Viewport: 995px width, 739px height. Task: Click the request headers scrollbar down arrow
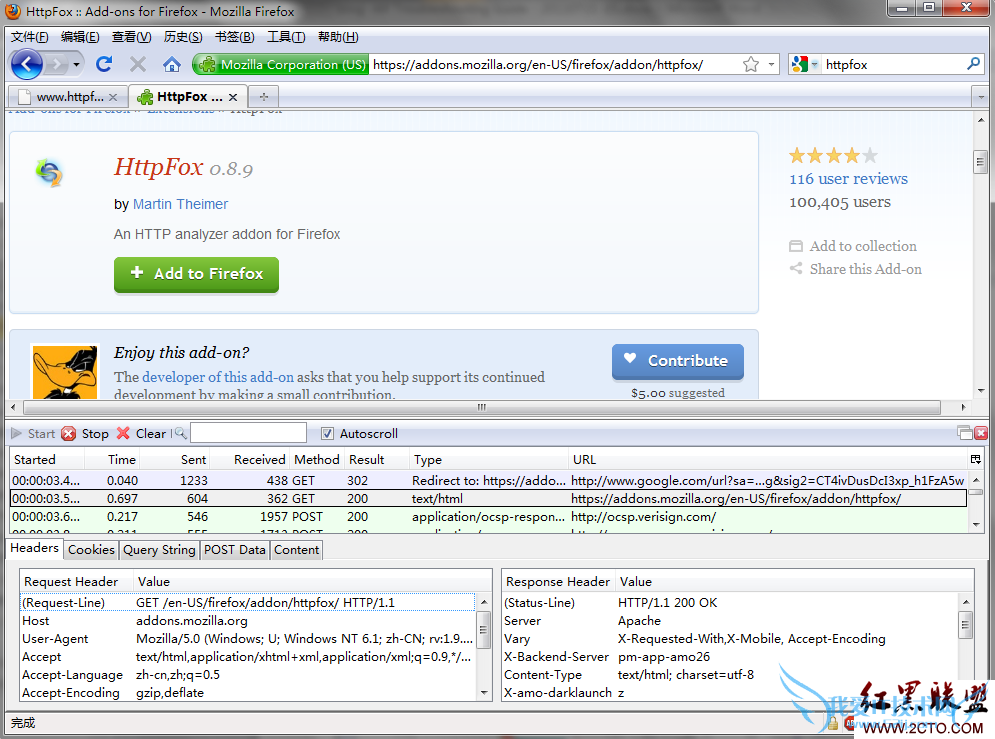484,693
